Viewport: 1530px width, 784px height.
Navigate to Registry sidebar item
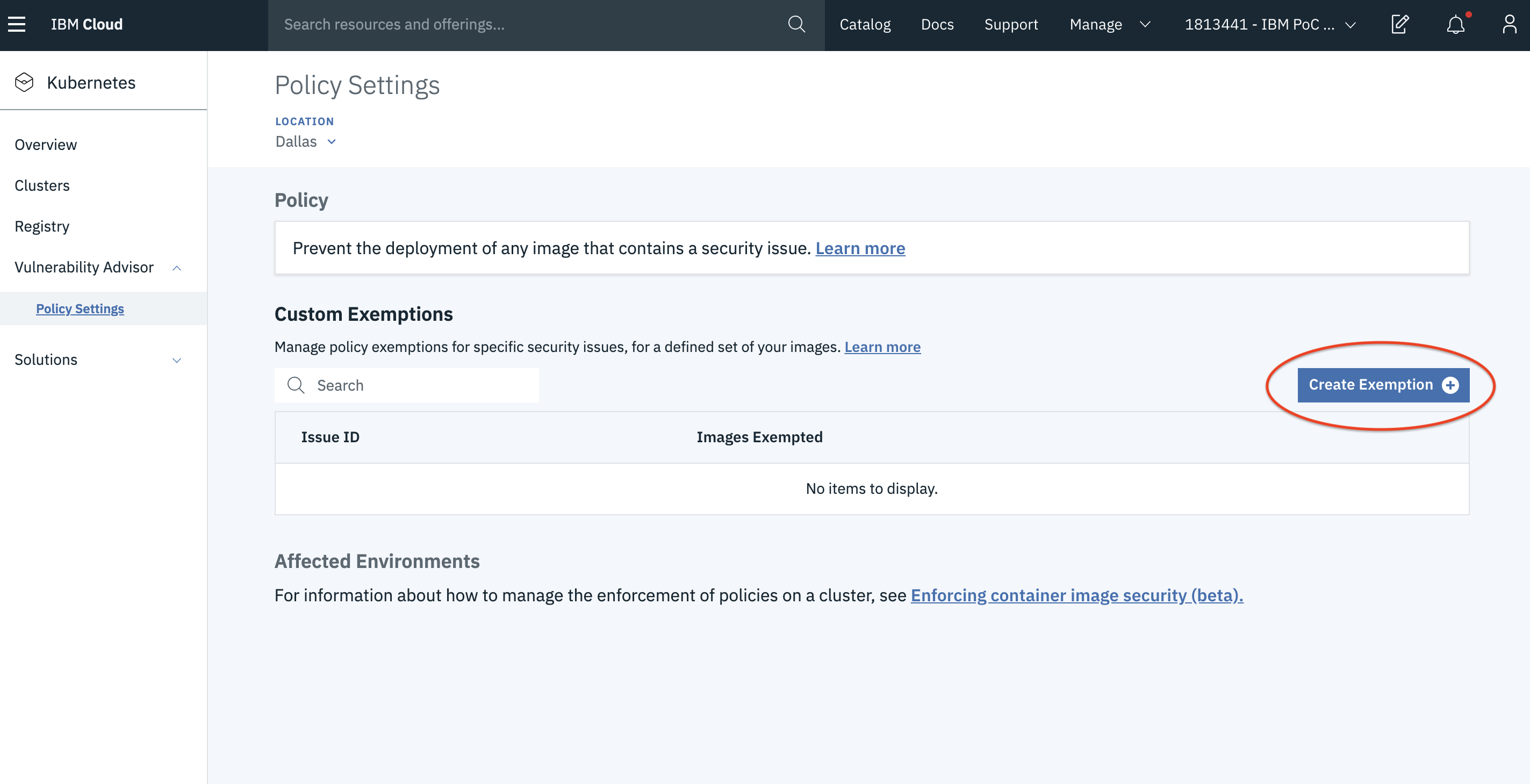click(x=41, y=226)
